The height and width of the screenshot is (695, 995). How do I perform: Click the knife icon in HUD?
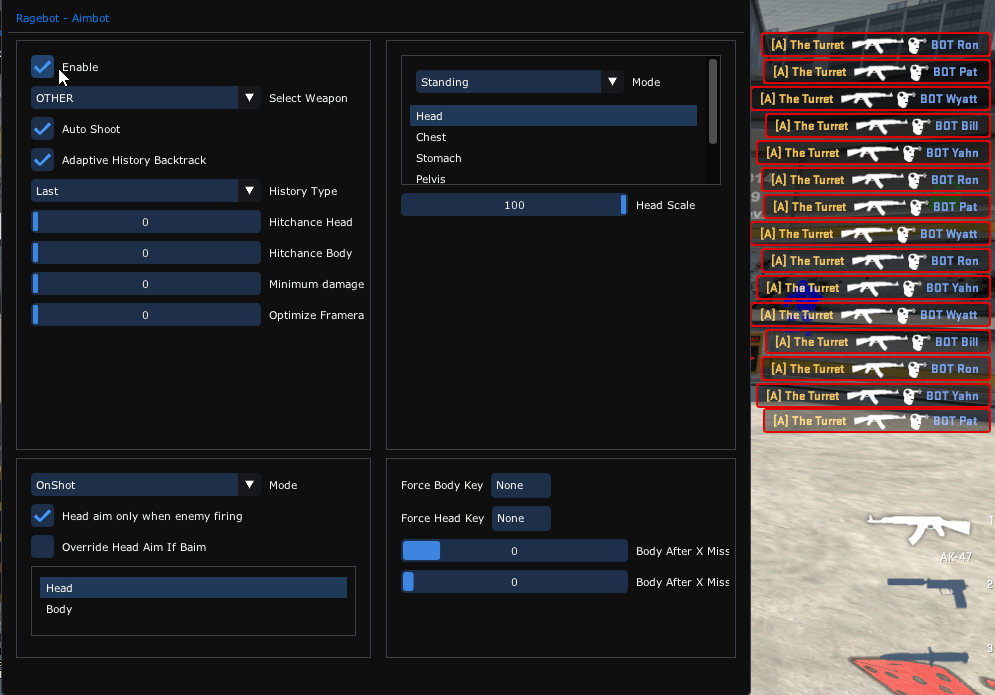tap(924, 658)
